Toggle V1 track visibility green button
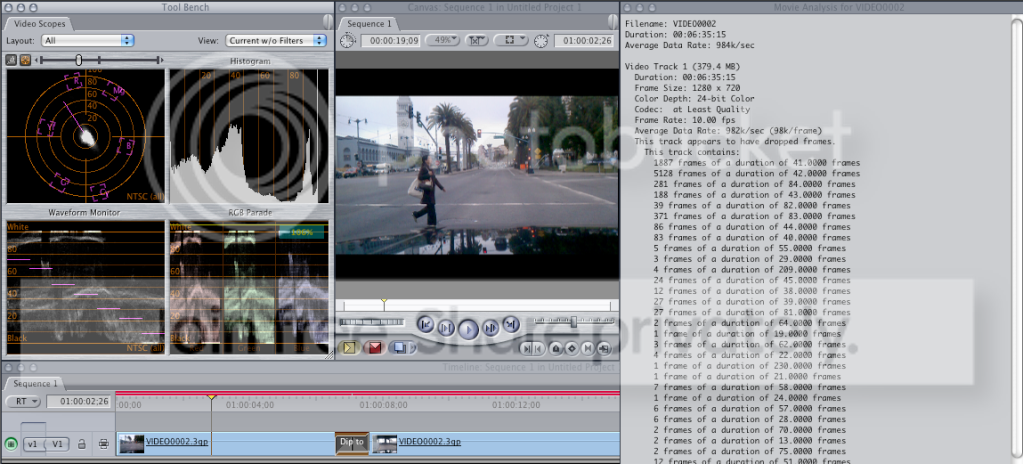This screenshot has height=464, width=1023. [x=11, y=444]
